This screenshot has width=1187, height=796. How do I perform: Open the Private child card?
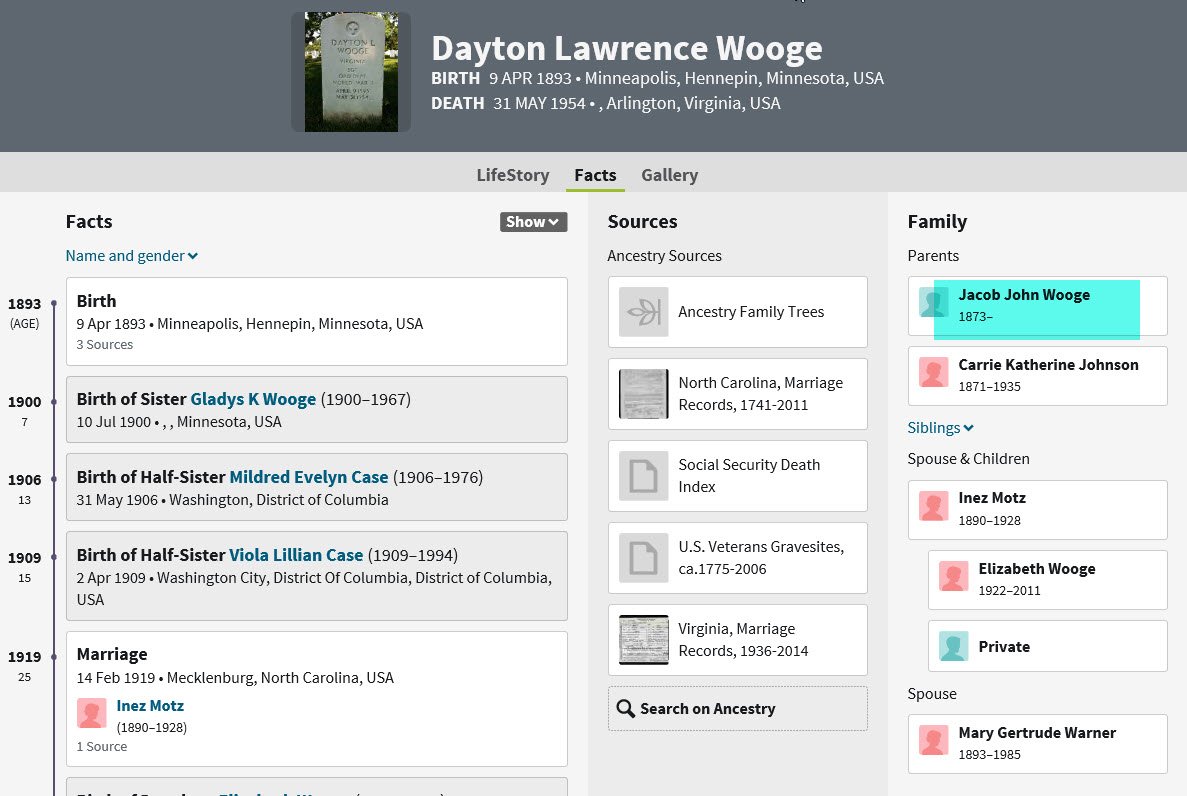[1048, 646]
